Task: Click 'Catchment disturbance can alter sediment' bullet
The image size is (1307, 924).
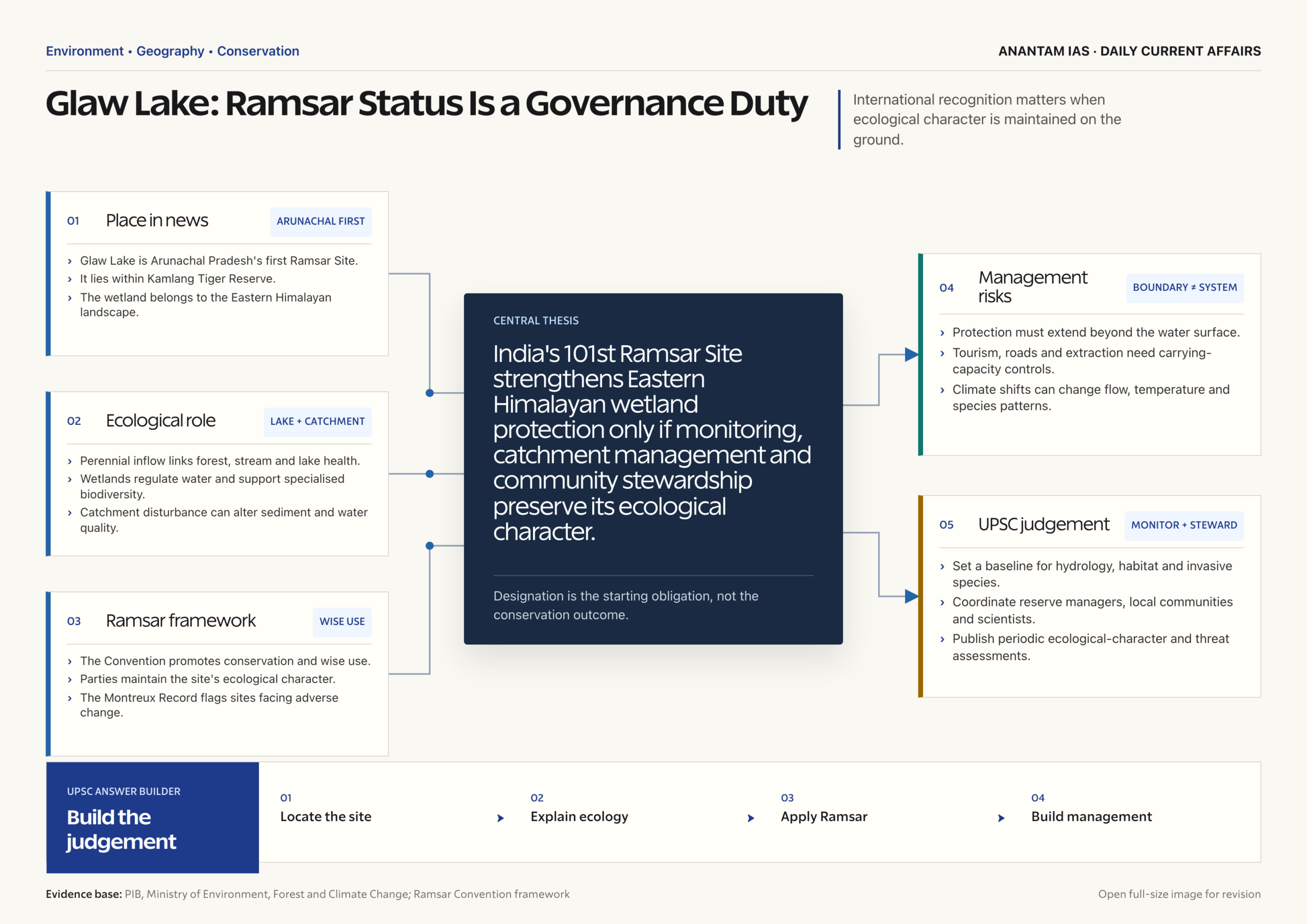Action: pos(224,520)
